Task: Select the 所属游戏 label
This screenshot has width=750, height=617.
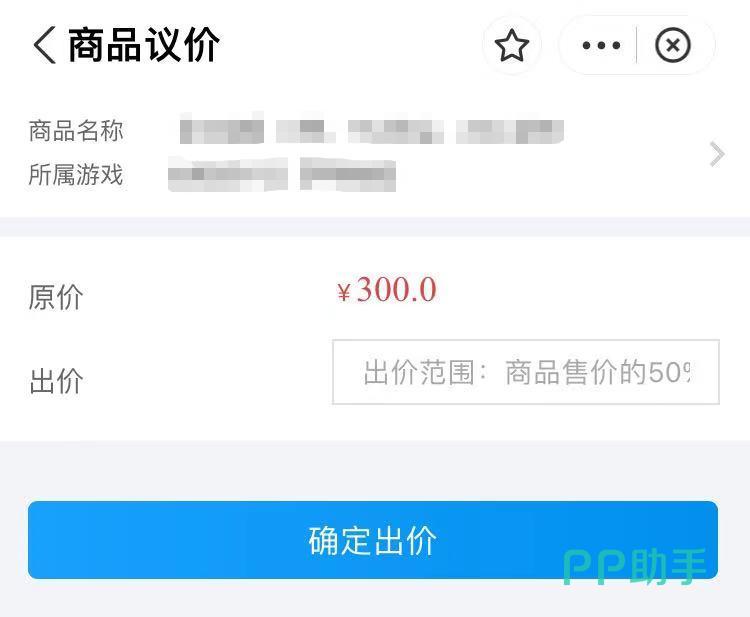Action: [x=76, y=174]
